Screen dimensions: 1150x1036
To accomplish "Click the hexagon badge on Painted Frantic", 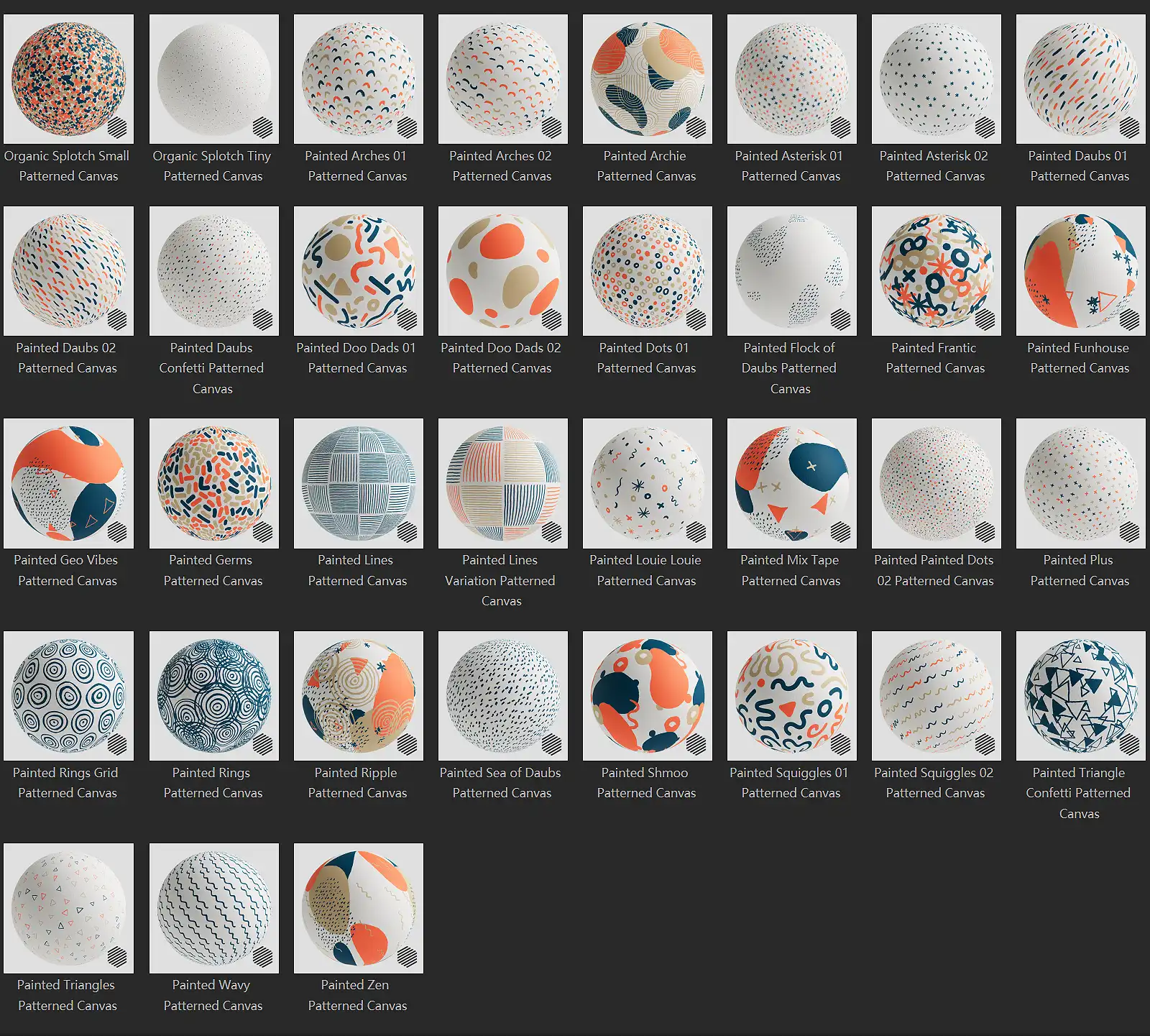I will click(985, 320).
